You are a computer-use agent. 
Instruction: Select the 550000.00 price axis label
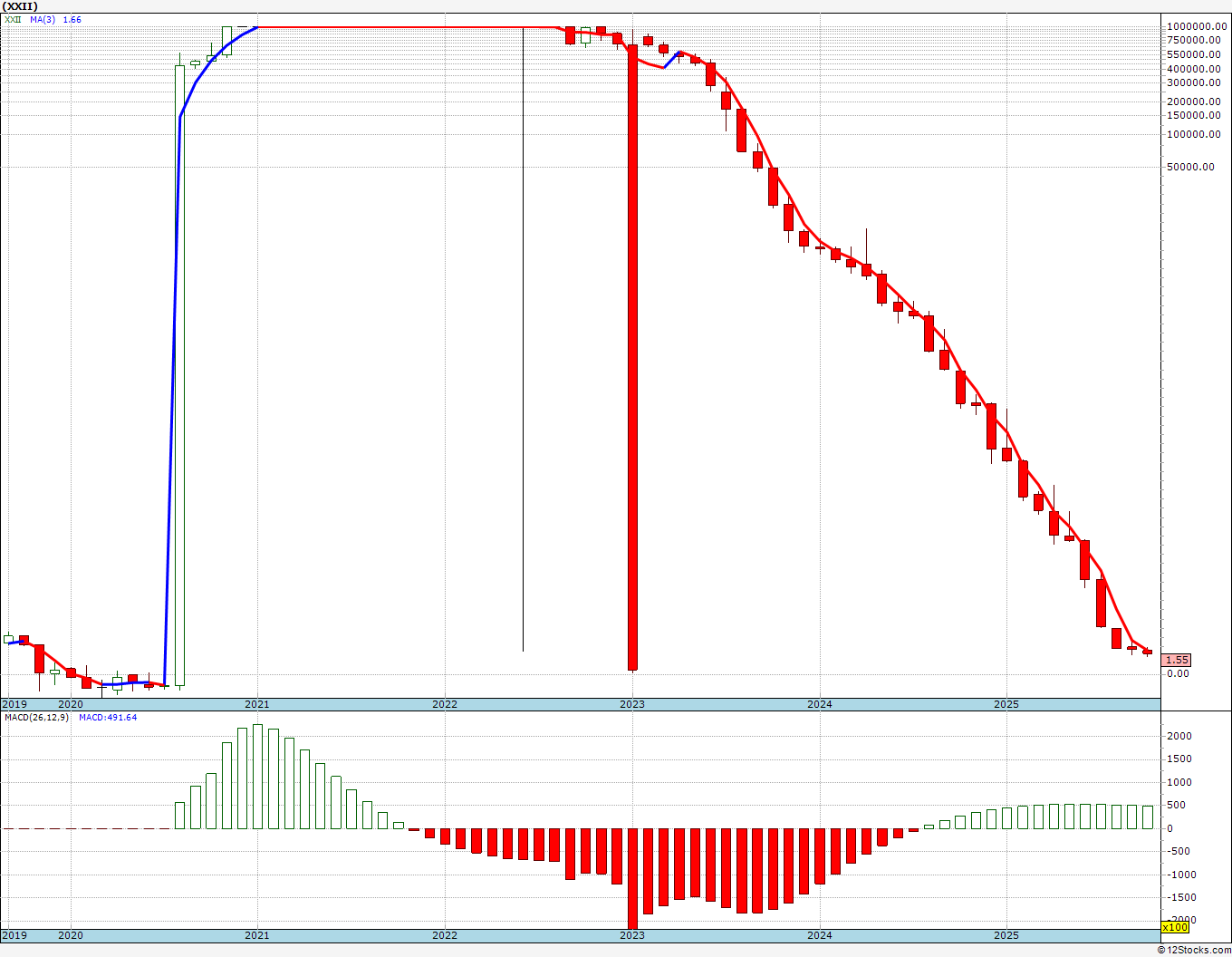[1192, 54]
